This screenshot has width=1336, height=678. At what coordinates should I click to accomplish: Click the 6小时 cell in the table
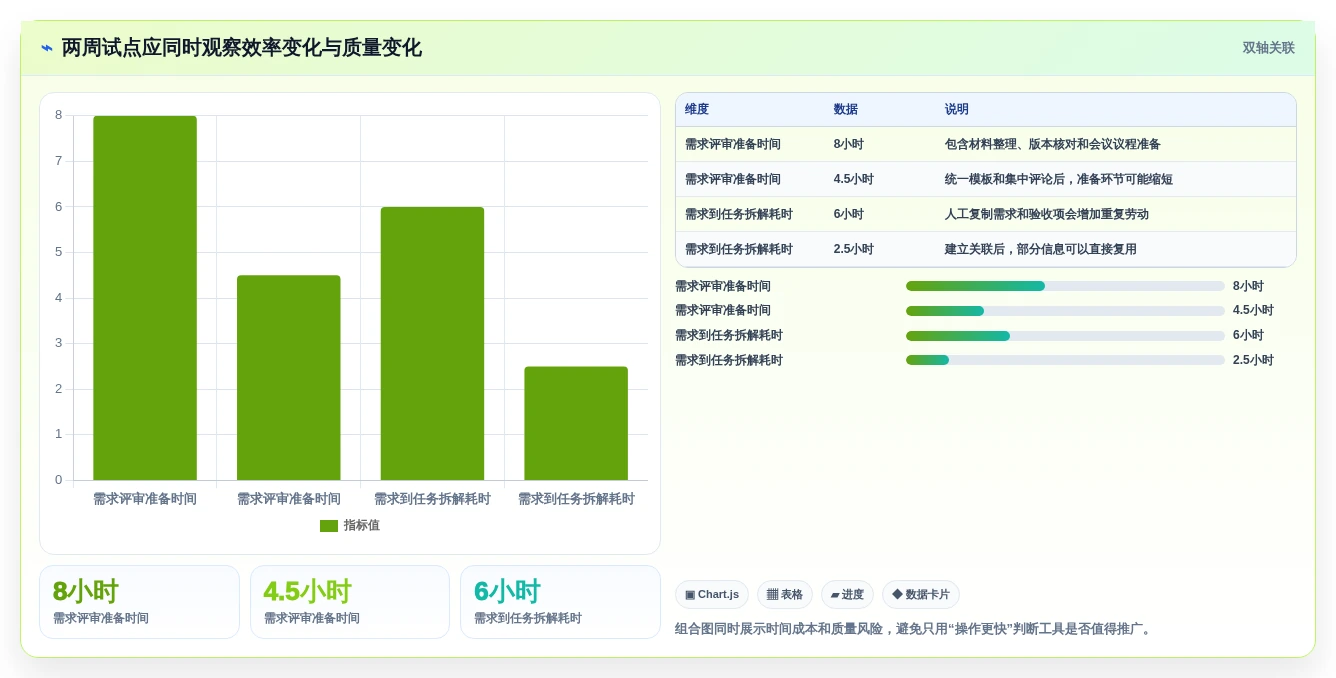[x=849, y=214]
